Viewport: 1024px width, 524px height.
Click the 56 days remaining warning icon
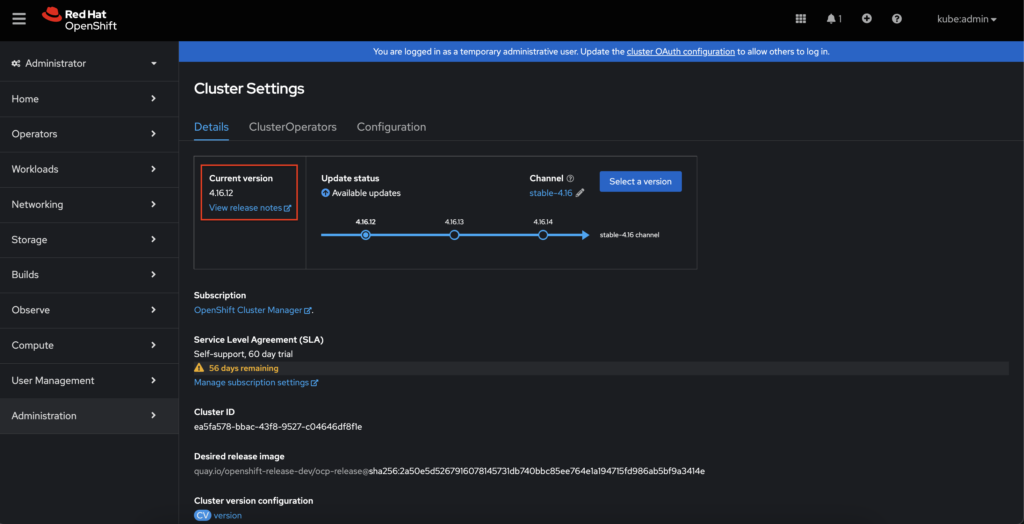(199, 368)
